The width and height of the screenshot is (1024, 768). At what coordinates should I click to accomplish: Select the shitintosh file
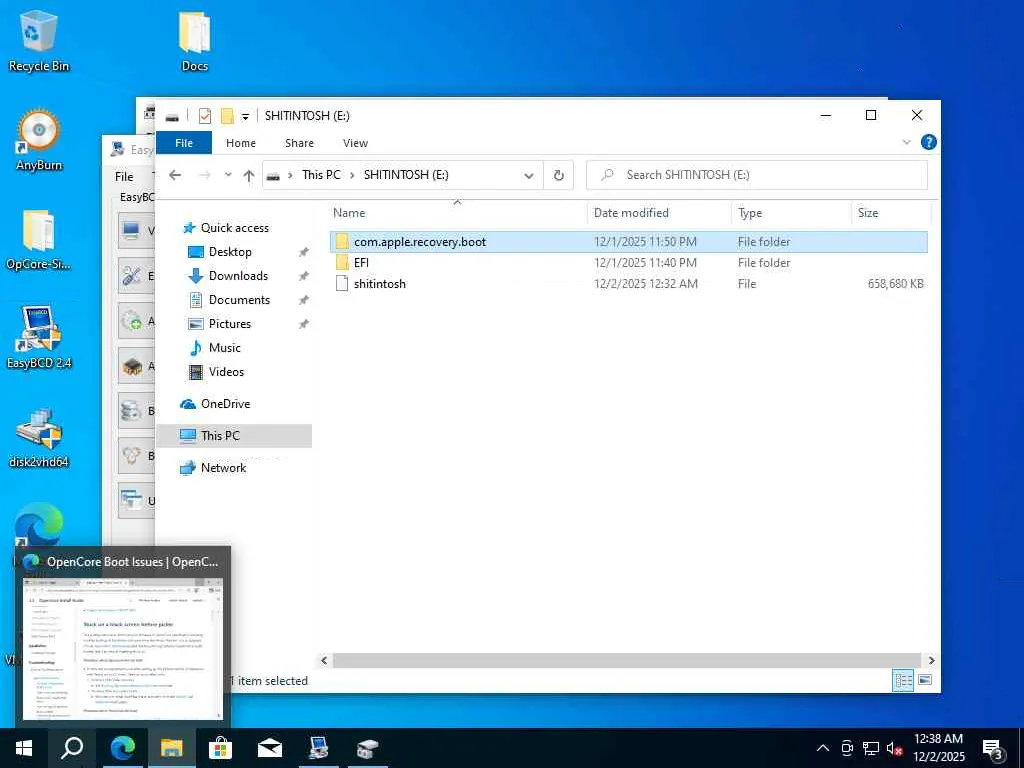tap(628, 283)
